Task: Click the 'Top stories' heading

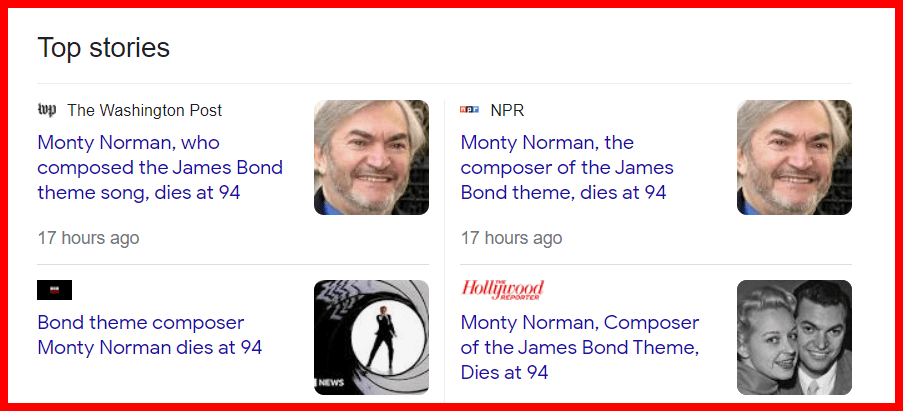Action: coord(104,47)
